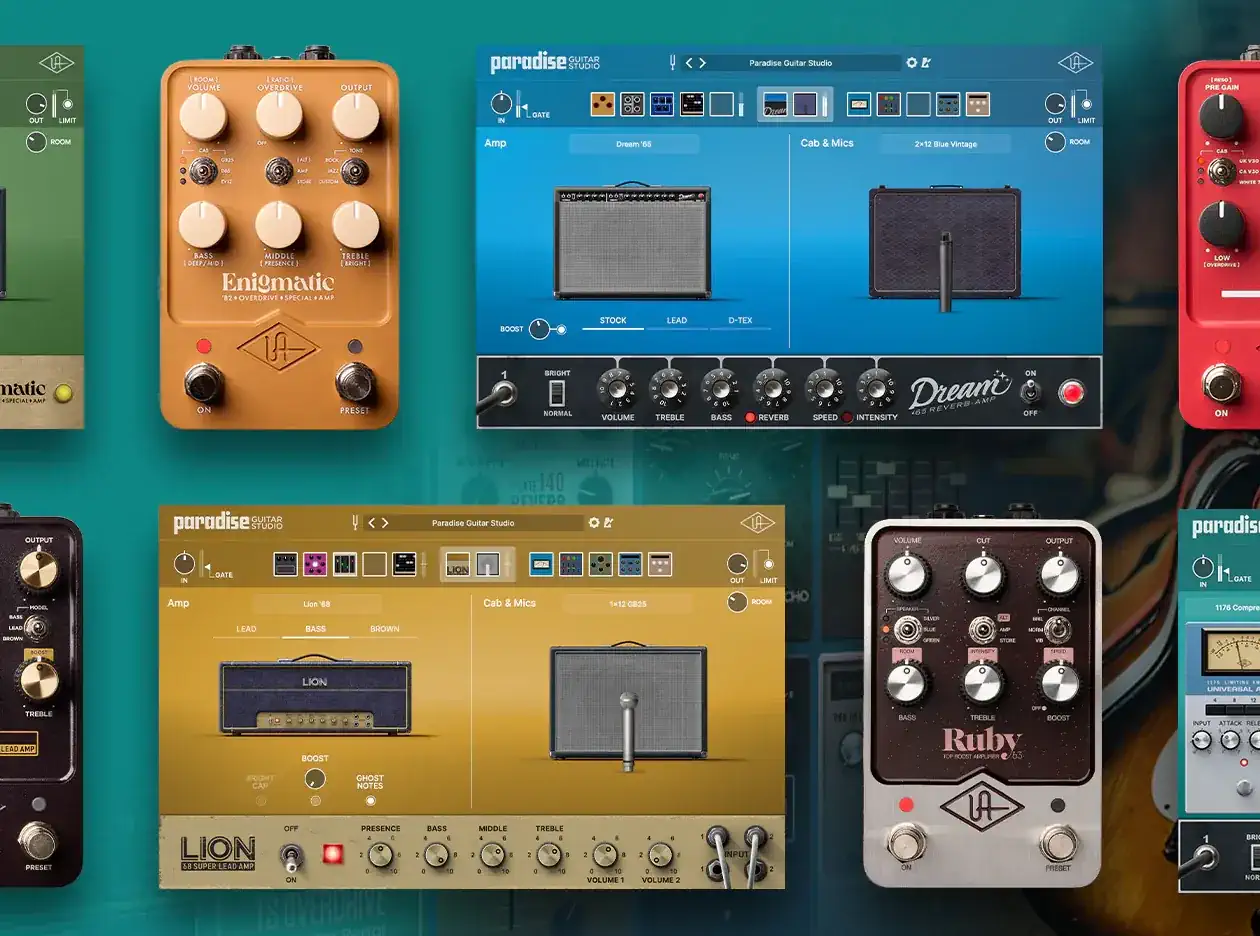Click the red pilot light on the Lion amp panel
Screen dimensions: 1260x936
(332, 855)
